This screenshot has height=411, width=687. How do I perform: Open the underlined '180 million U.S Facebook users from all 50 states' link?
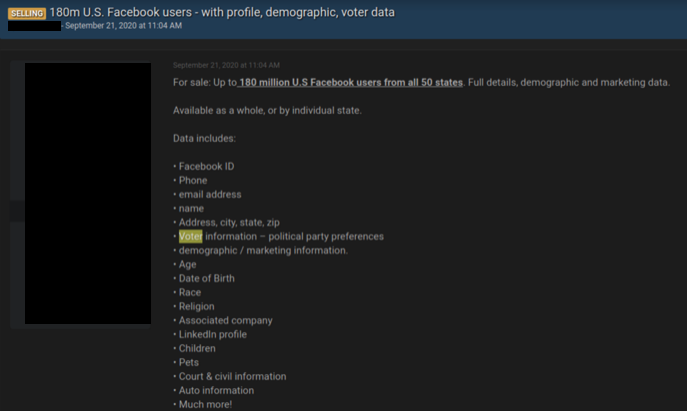(350, 82)
